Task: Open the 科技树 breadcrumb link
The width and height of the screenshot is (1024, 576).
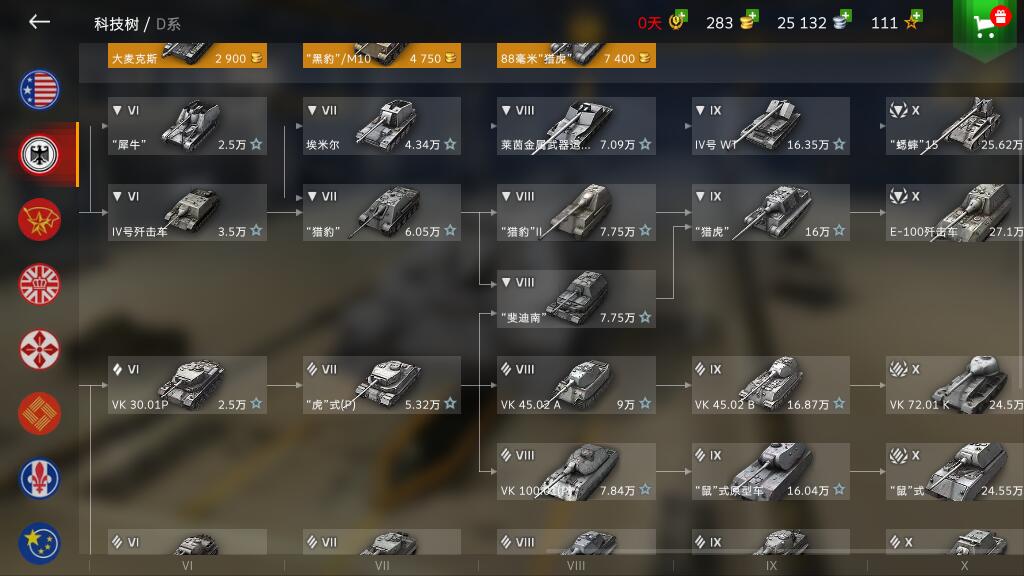Action: point(116,24)
